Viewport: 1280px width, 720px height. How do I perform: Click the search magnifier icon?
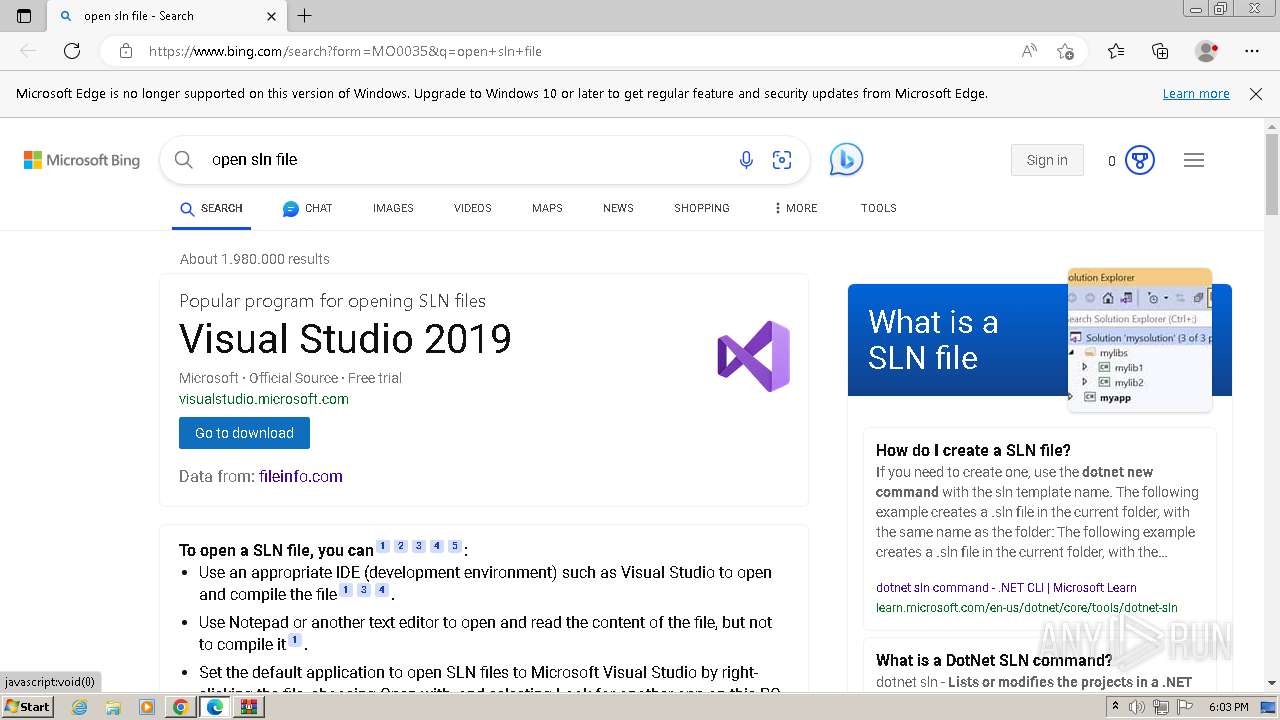(x=184, y=160)
